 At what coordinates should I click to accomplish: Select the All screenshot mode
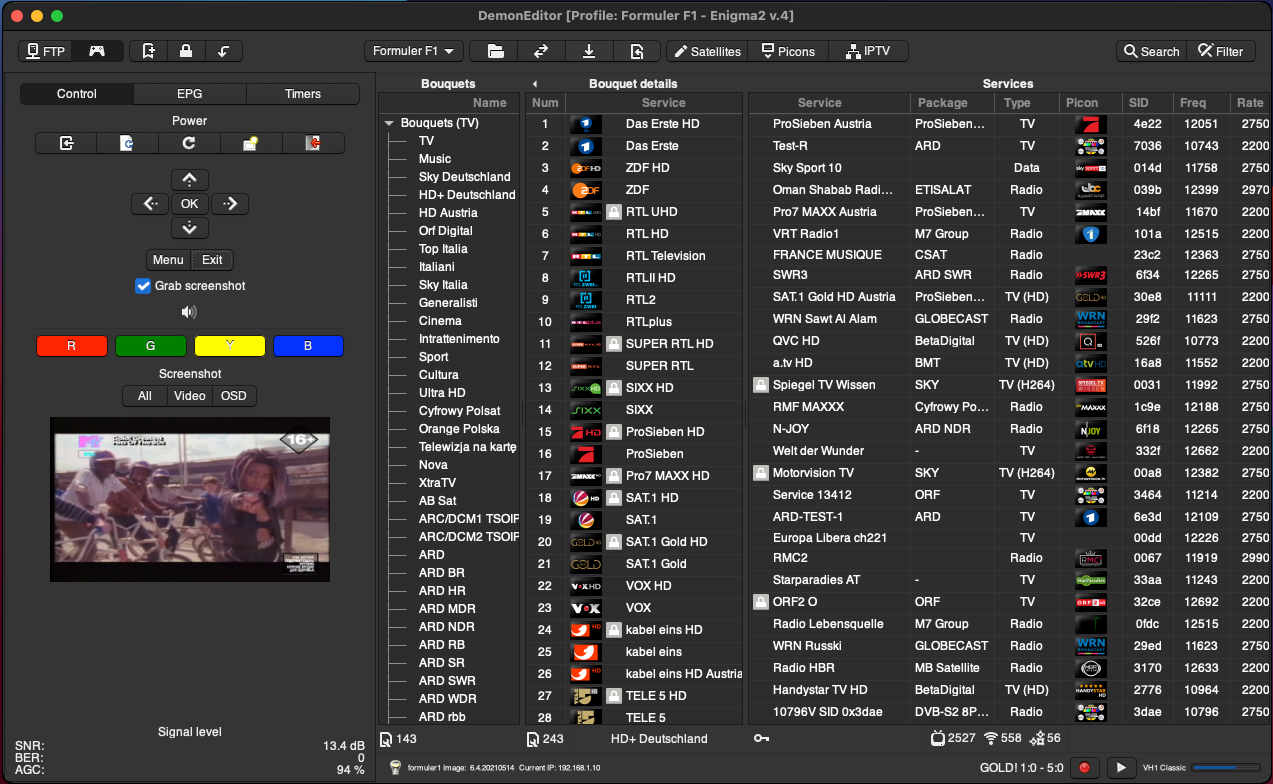(x=145, y=396)
